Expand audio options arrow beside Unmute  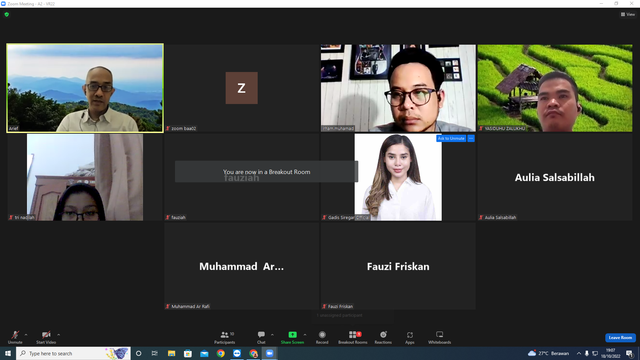(26, 335)
